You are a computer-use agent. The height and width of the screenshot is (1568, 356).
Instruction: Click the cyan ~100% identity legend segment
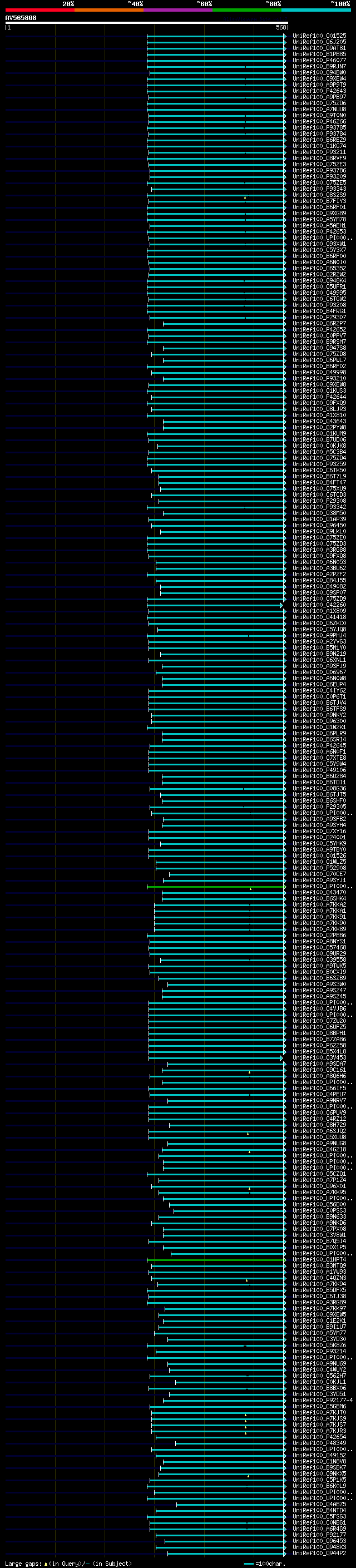[x=317, y=11]
